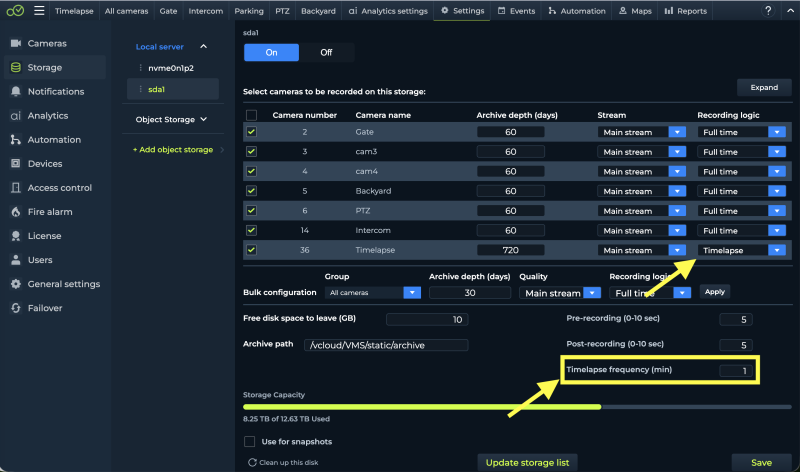Viewport: 800px width, 472px height.
Task: Click the Storage Capacity usage bar
Action: point(517,407)
